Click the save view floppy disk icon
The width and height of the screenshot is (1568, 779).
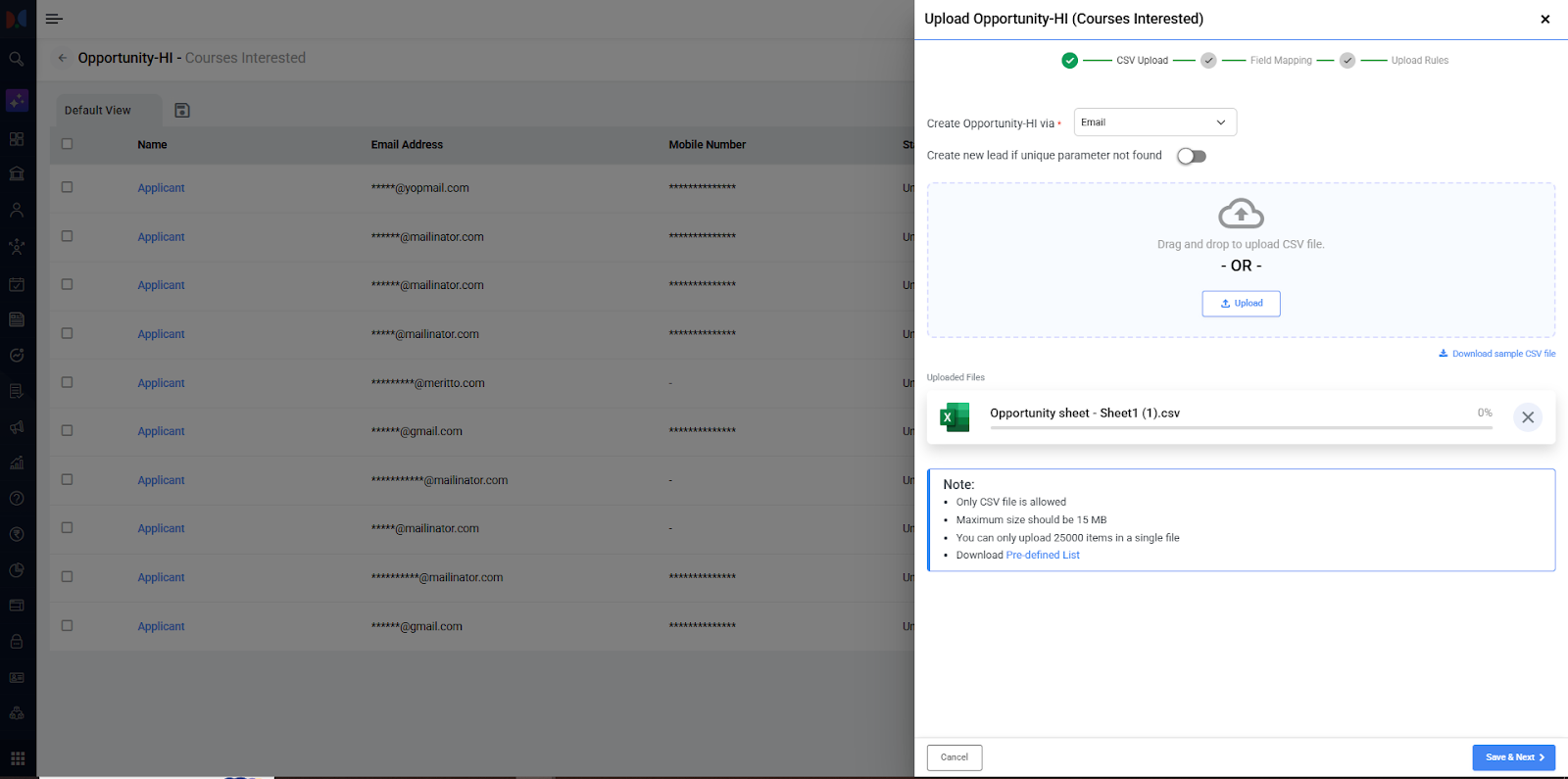tap(182, 111)
